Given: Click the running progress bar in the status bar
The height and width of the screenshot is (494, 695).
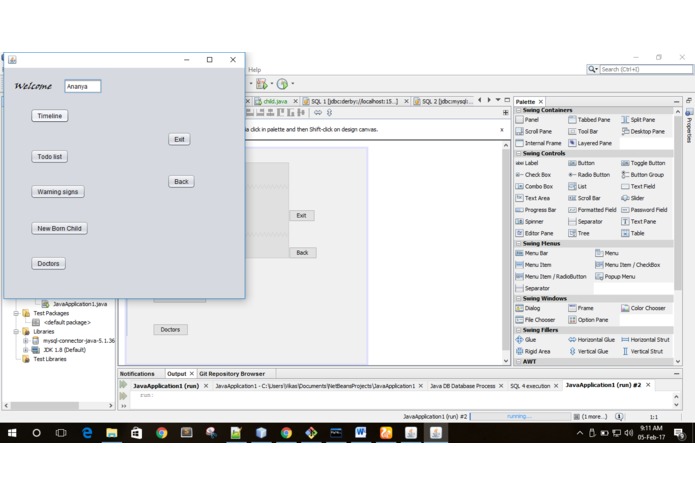Looking at the screenshot, I should pyautogui.click(x=520, y=416).
